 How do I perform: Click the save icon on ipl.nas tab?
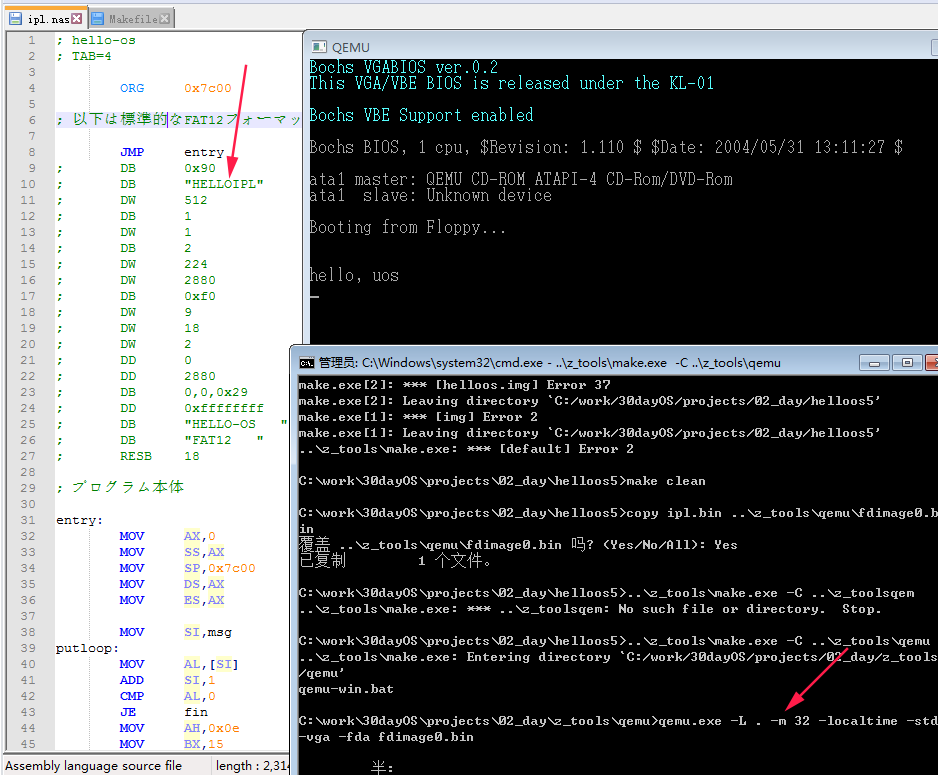coord(16,19)
